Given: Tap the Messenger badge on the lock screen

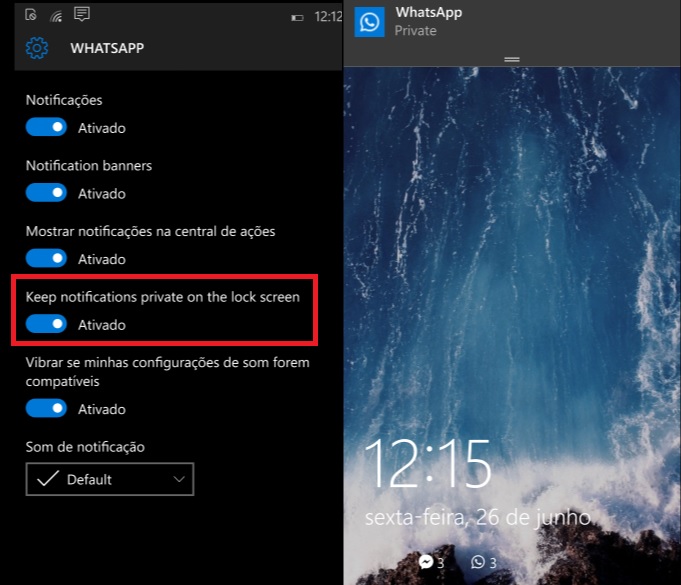Looking at the screenshot, I should (426, 562).
